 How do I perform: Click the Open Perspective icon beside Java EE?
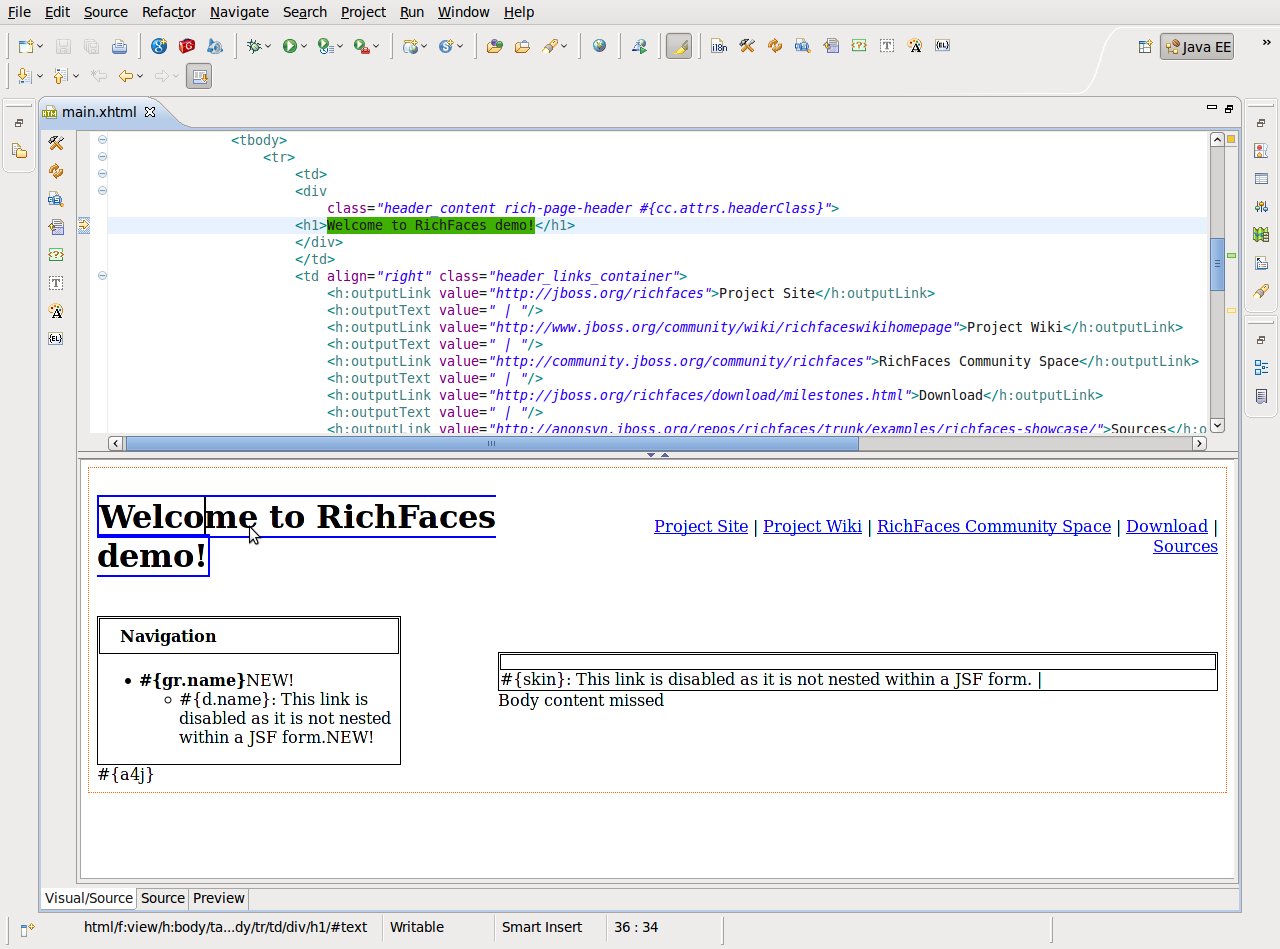pos(1145,47)
